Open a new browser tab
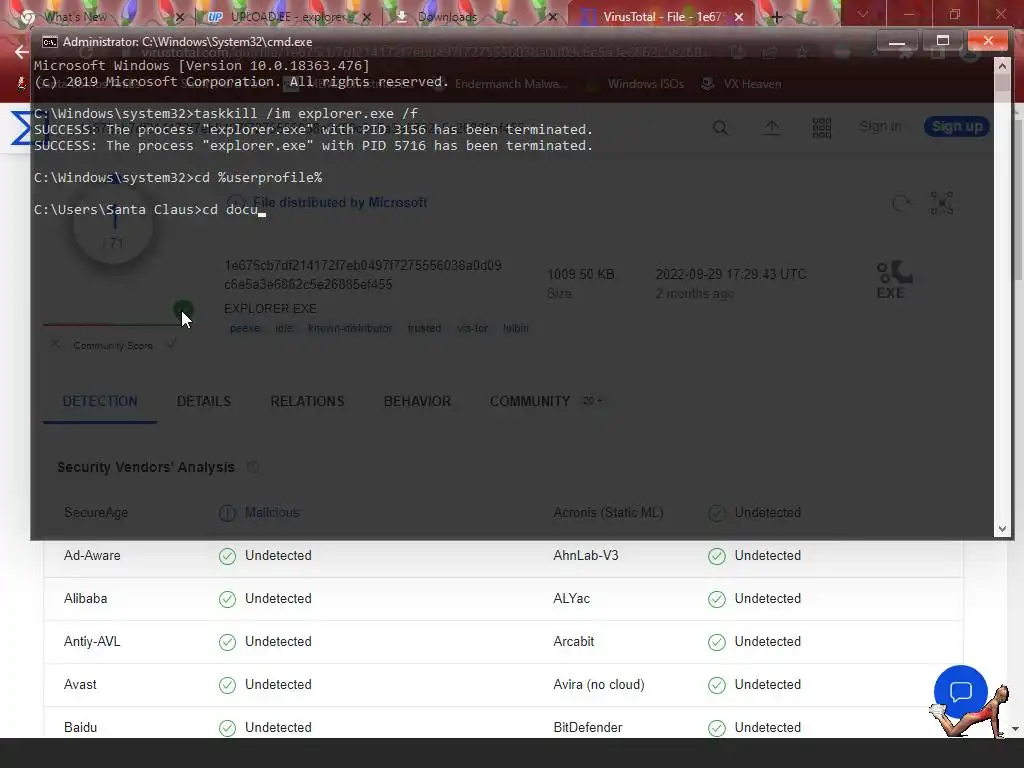This screenshot has width=1024, height=768. click(776, 17)
